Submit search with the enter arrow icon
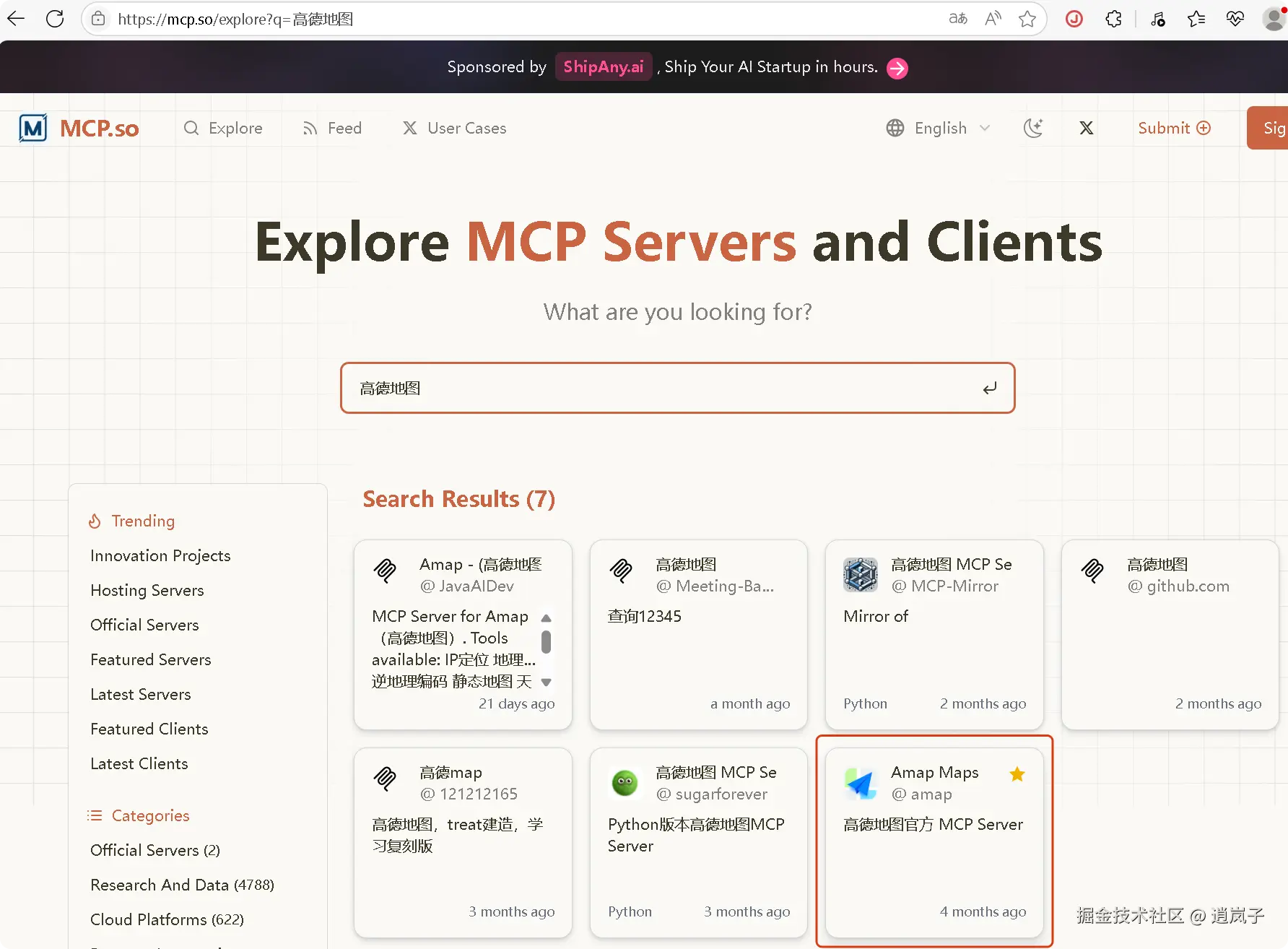This screenshot has width=1288, height=949. click(990, 388)
